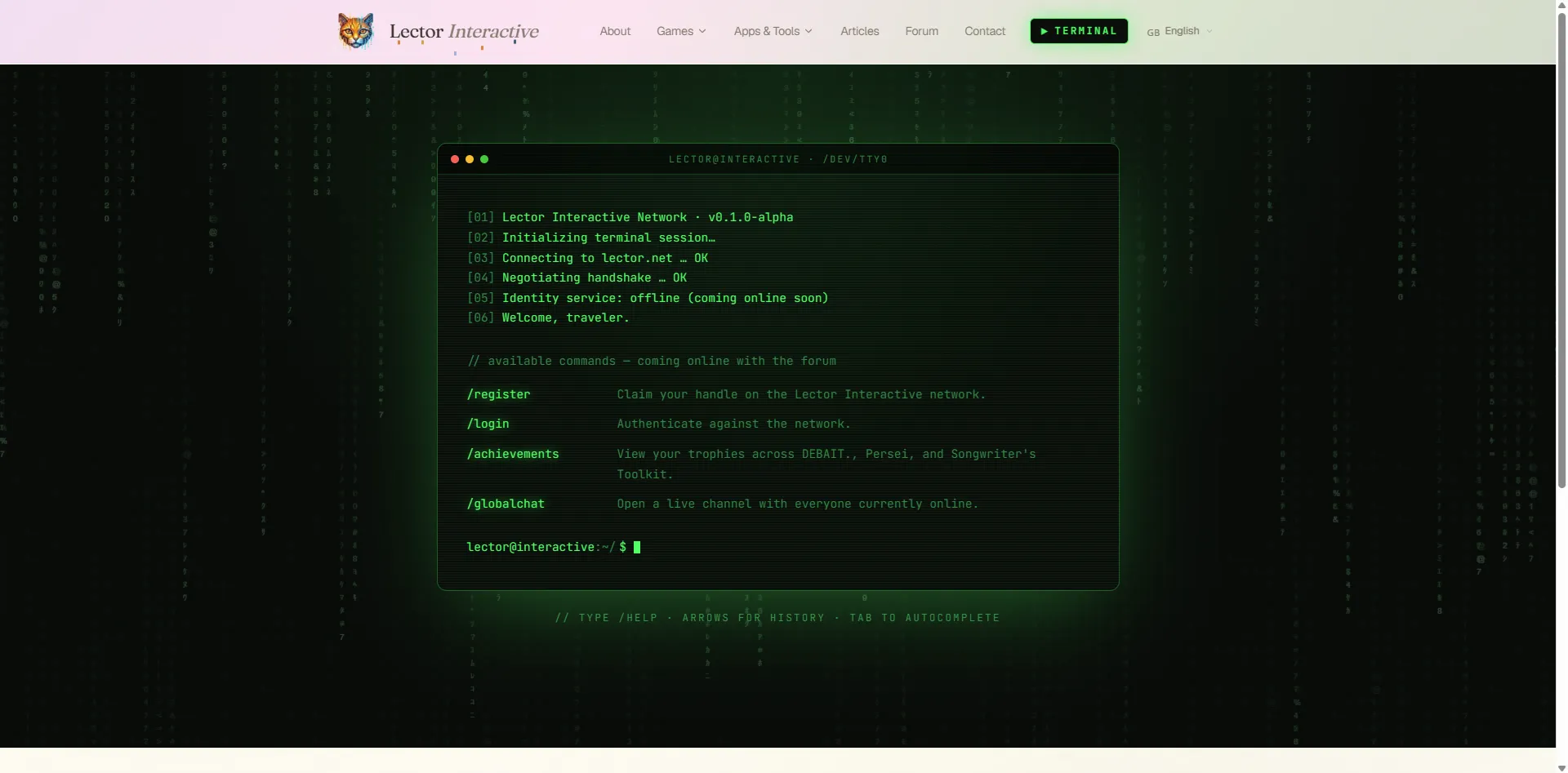The image size is (1568, 773).
Task: Click 'Open a live channel' description
Action: click(x=797, y=504)
